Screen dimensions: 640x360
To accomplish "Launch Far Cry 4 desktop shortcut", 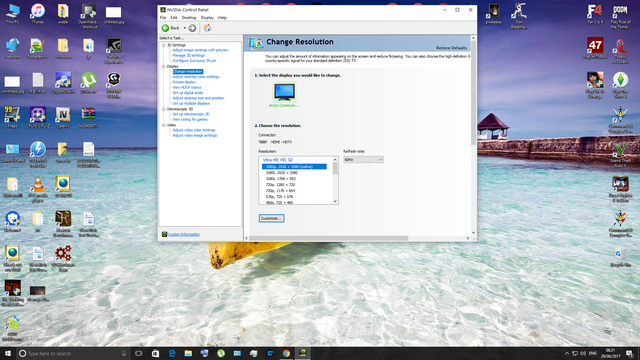I will click(595, 14).
